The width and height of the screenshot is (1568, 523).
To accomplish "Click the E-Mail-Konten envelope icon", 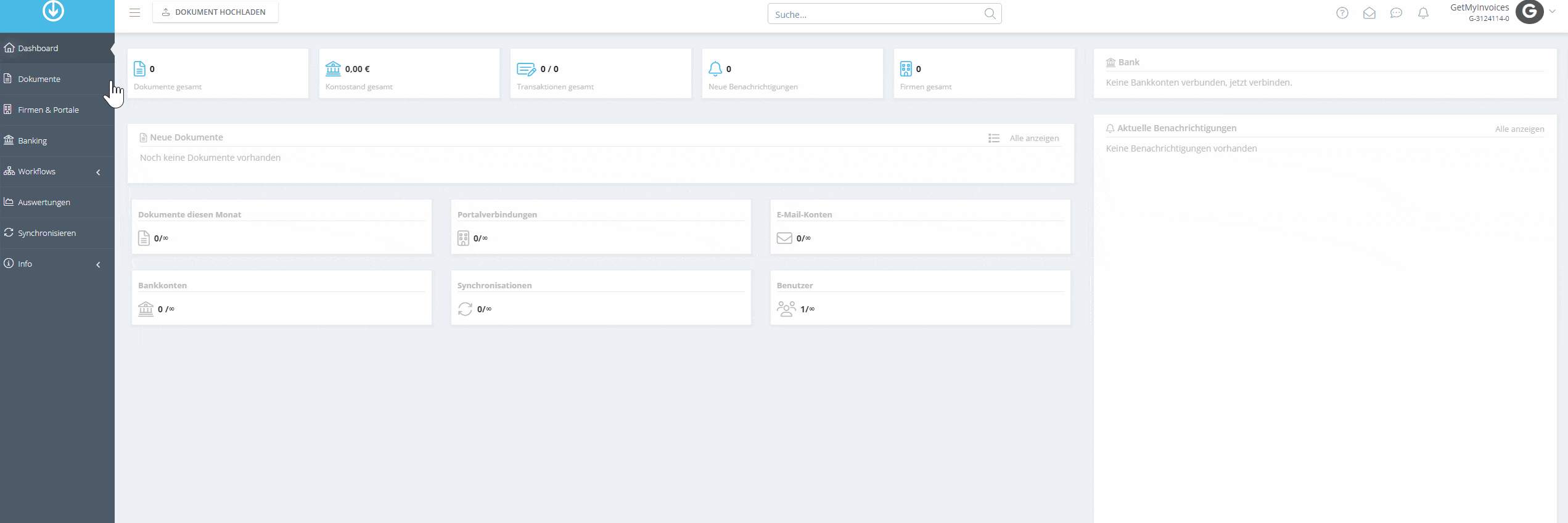I will pyautogui.click(x=784, y=238).
